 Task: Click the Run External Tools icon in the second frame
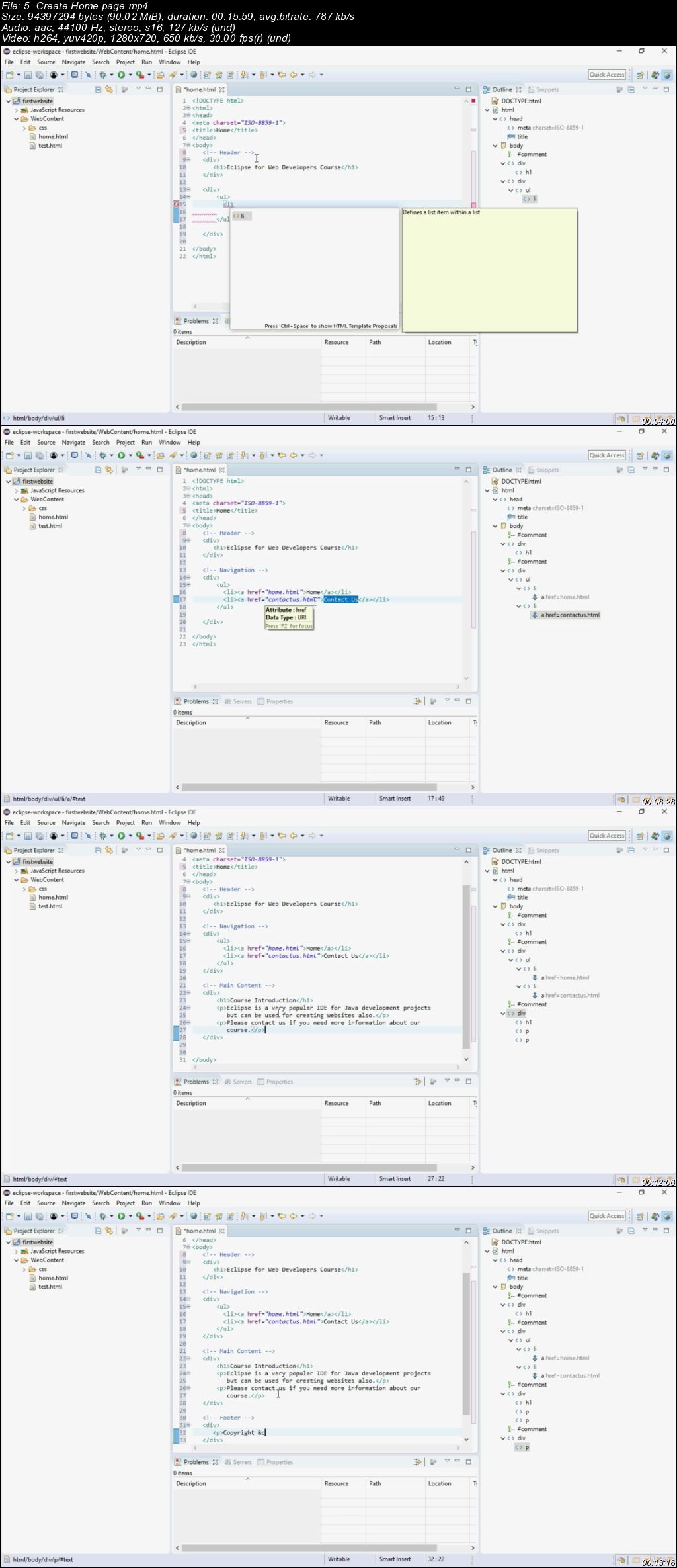139,455
